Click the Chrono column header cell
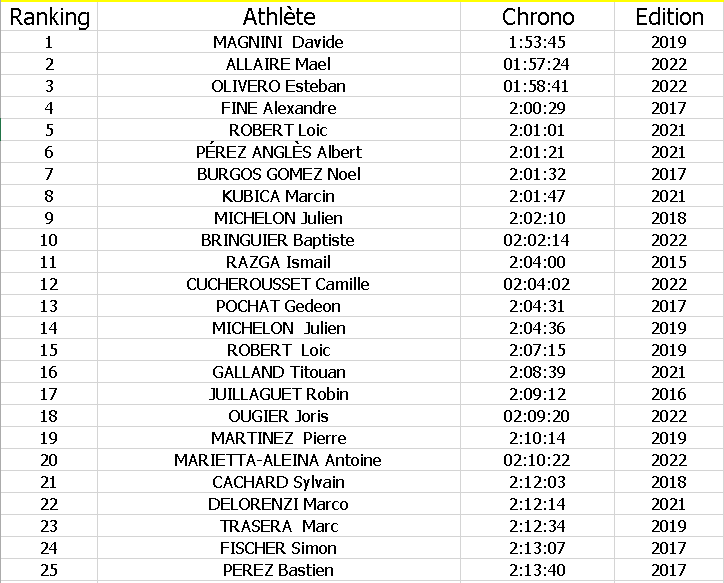 (537, 17)
